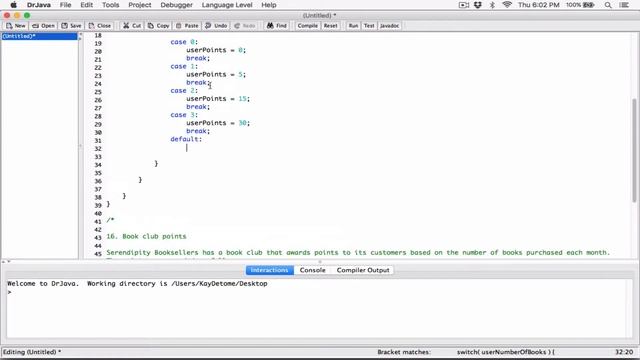Click the Serendipity Booksellers comment line
The image size is (640, 360).
358,253
